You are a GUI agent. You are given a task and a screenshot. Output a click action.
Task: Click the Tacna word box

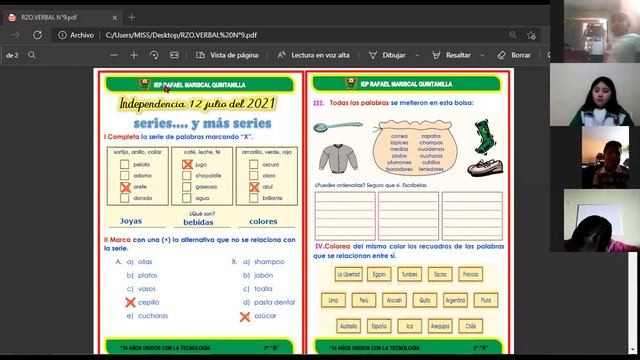click(x=440, y=274)
